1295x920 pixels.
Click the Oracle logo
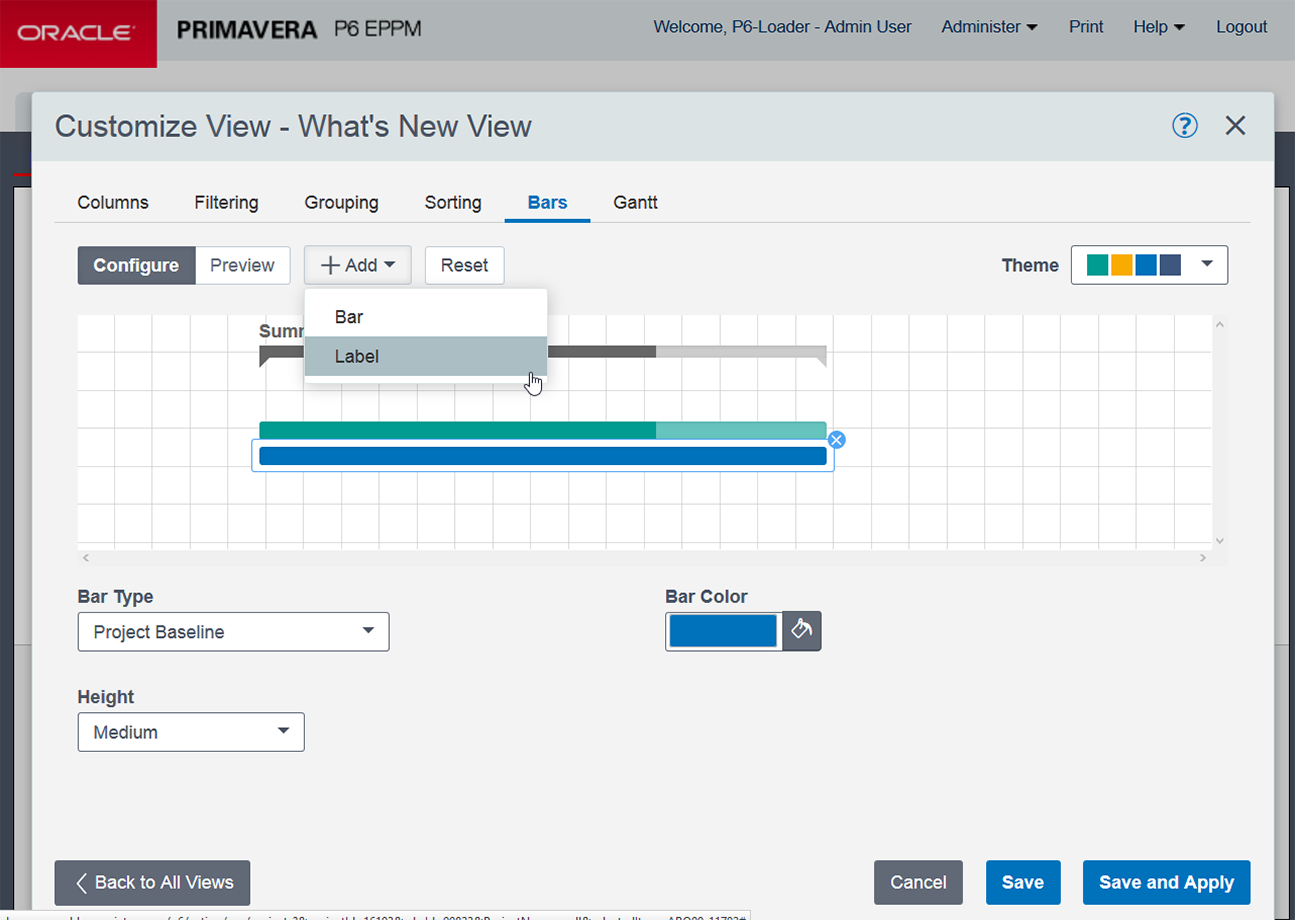pos(78,33)
